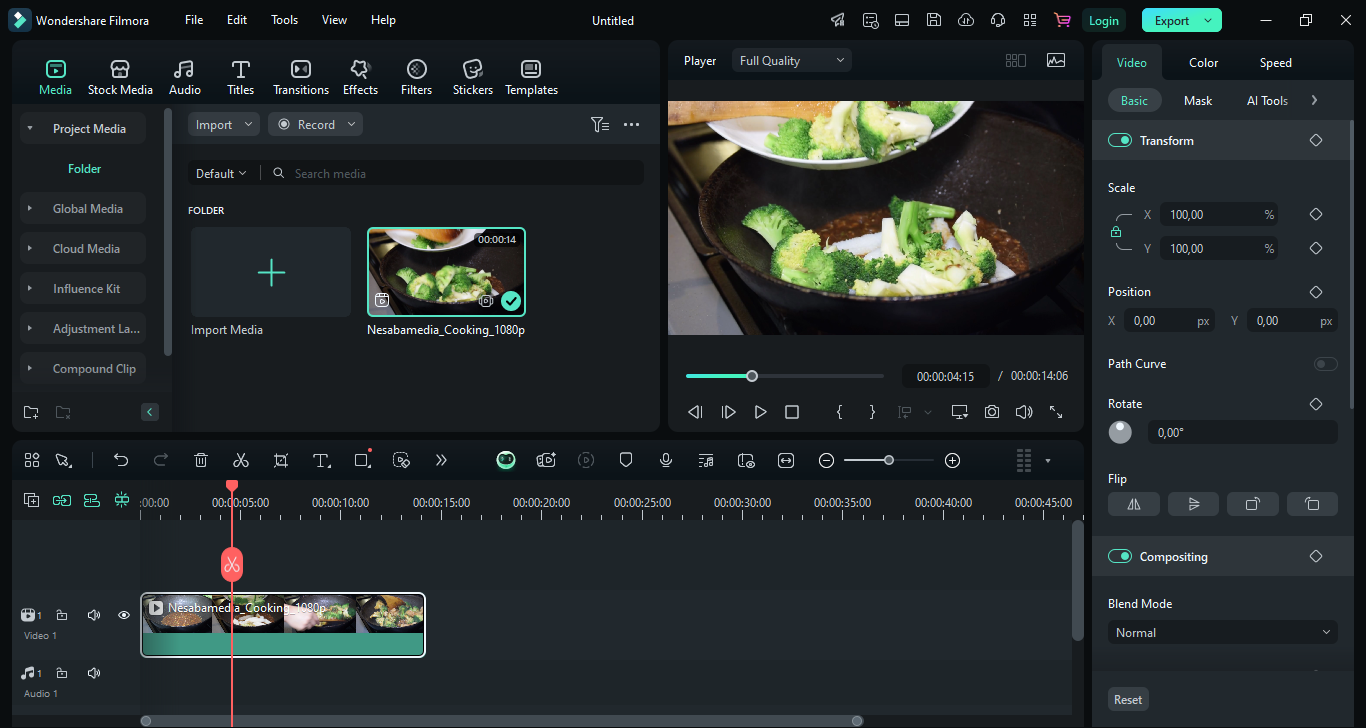Click the delete trash icon
This screenshot has height=728, width=1366.
pyautogui.click(x=201, y=460)
